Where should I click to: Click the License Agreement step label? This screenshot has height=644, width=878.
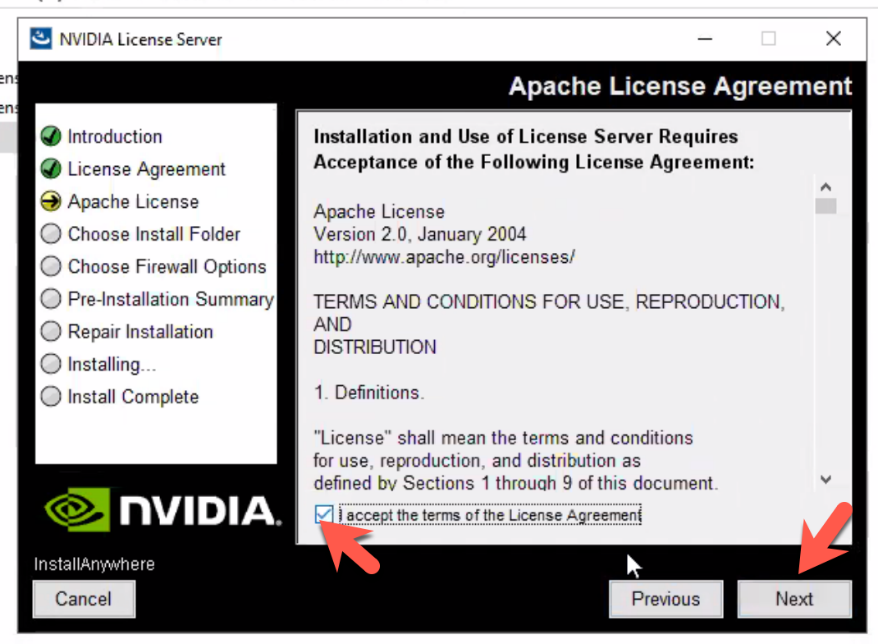(146, 169)
